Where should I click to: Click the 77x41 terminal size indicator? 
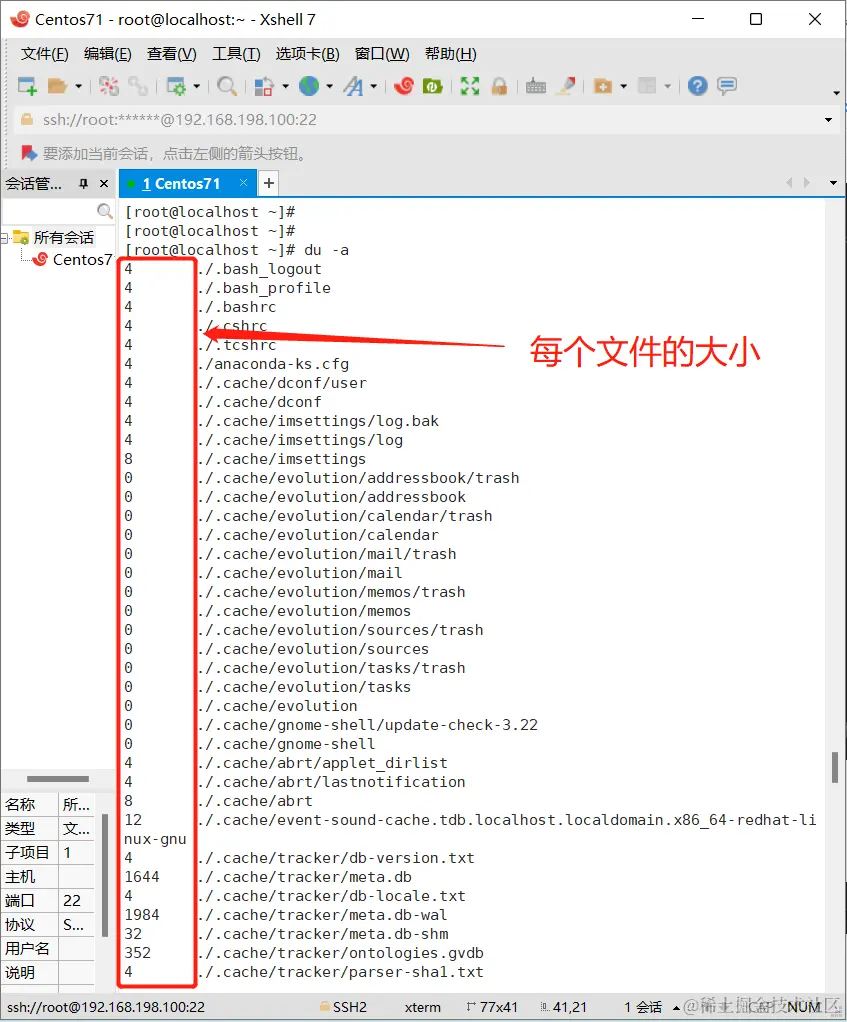(493, 1007)
